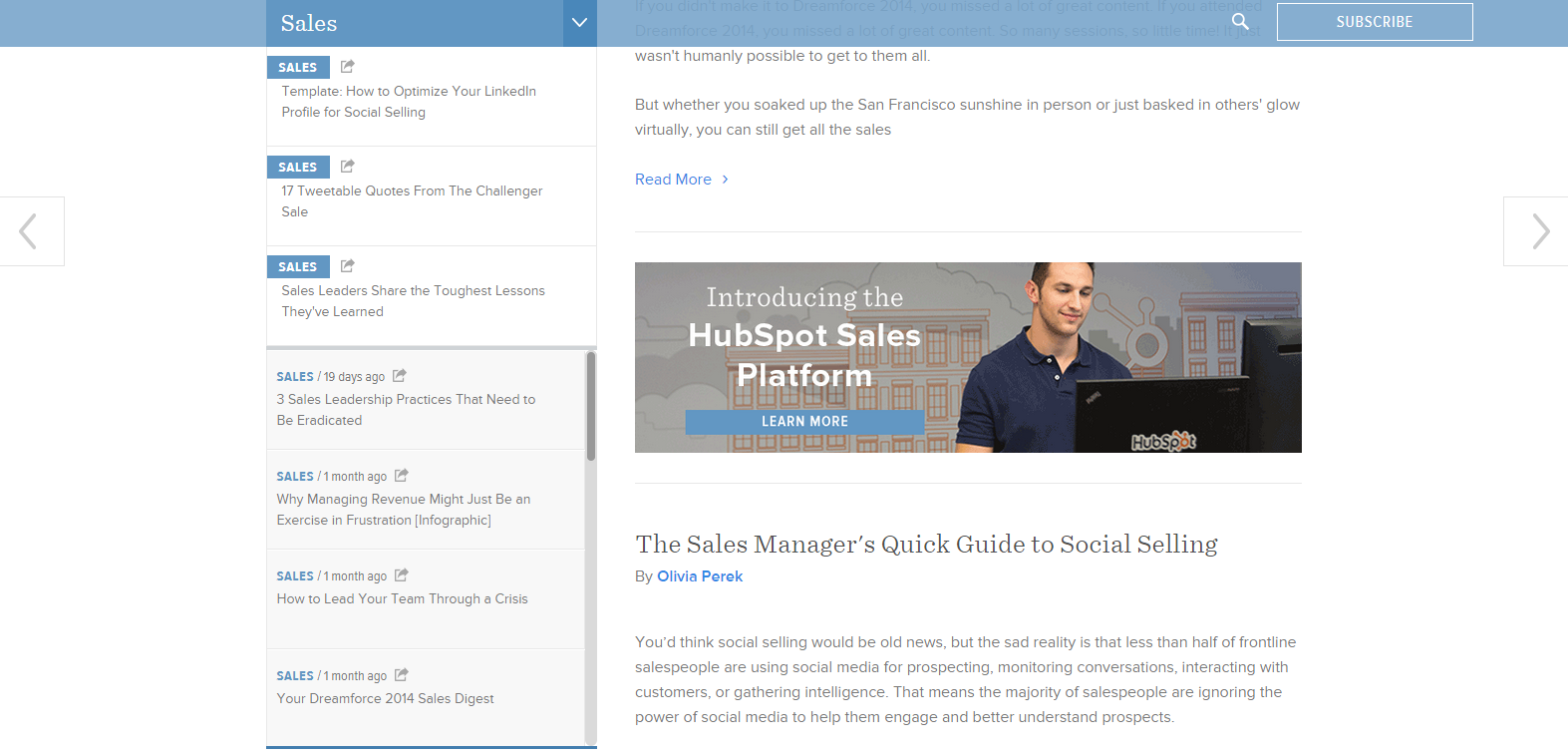
Task: Click SALES label above Dreamforce Sales Digest post
Action: (x=295, y=676)
